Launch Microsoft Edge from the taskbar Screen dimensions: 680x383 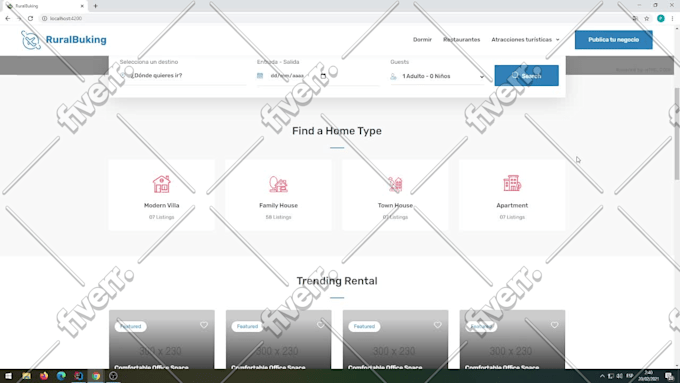click(x=61, y=376)
